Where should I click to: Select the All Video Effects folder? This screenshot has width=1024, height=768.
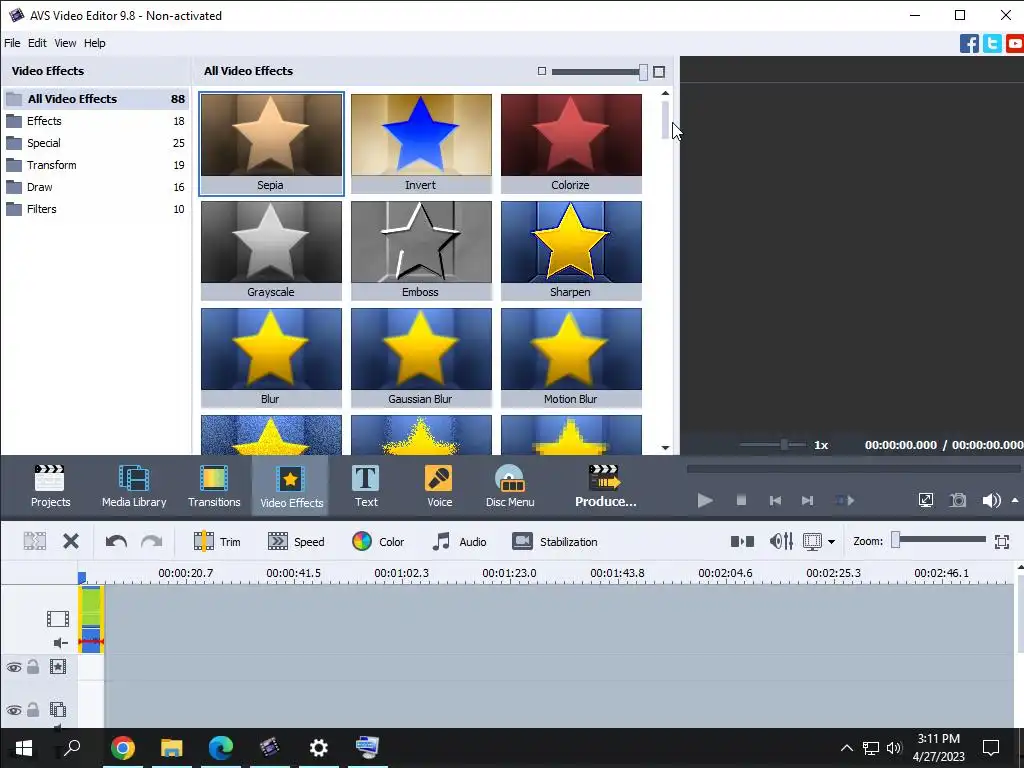[x=95, y=99]
